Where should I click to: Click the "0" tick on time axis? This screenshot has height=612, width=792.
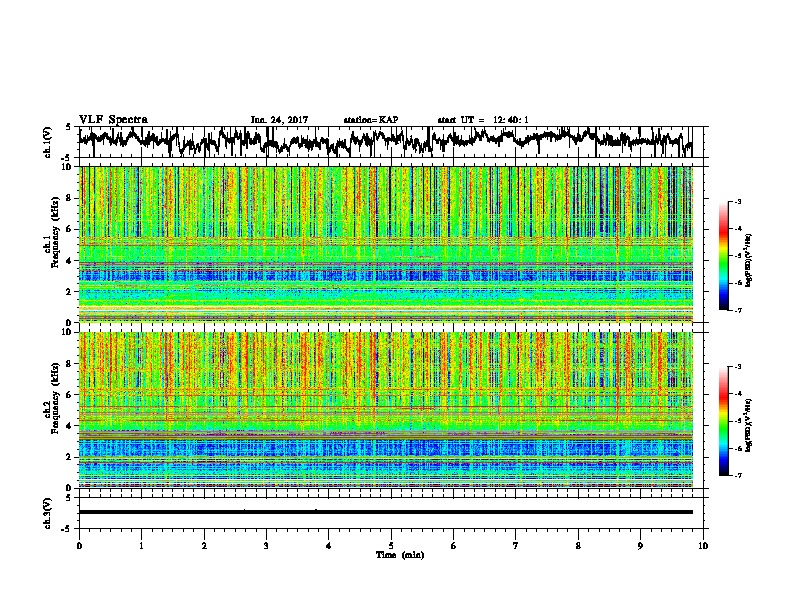tap(79, 545)
